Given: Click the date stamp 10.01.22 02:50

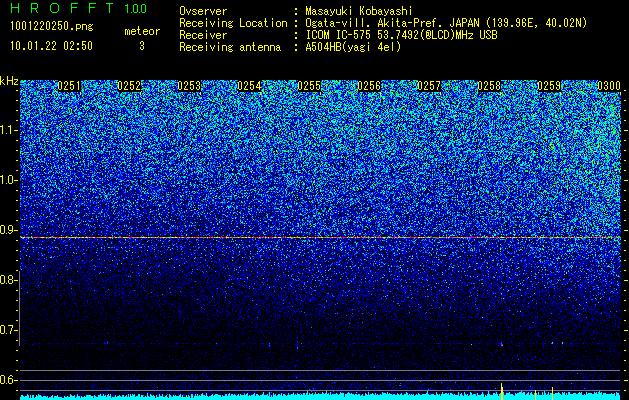Looking at the screenshot, I should [51, 46].
